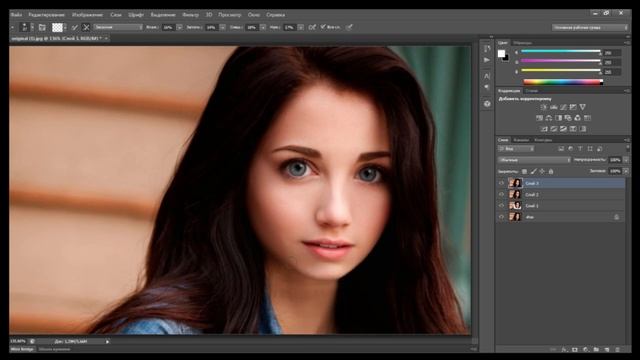
Task: Click the black background color swatch
Action: 506,58
